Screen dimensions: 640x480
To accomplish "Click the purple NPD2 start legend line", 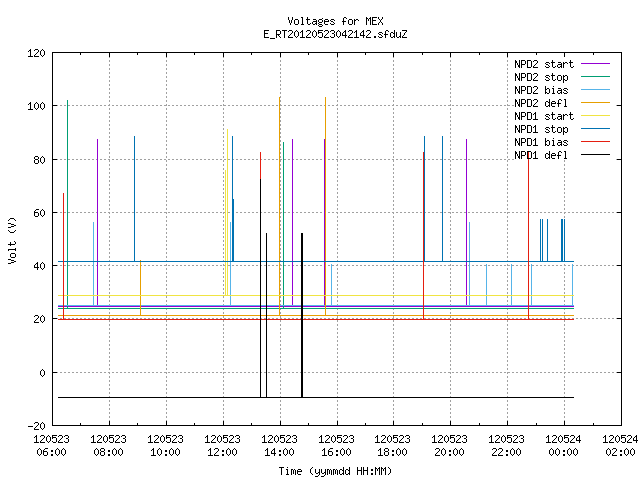I will tap(595, 64).
